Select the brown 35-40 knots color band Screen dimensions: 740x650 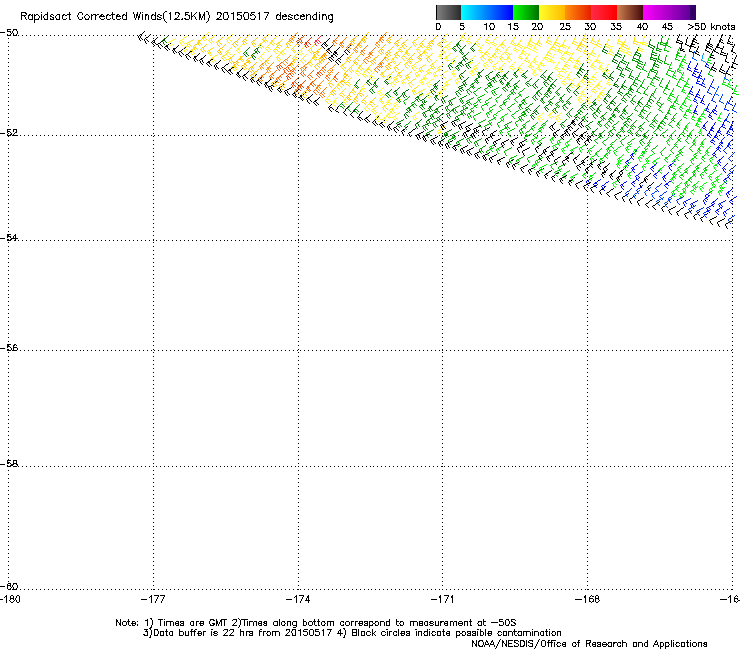[x=630, y=12]
